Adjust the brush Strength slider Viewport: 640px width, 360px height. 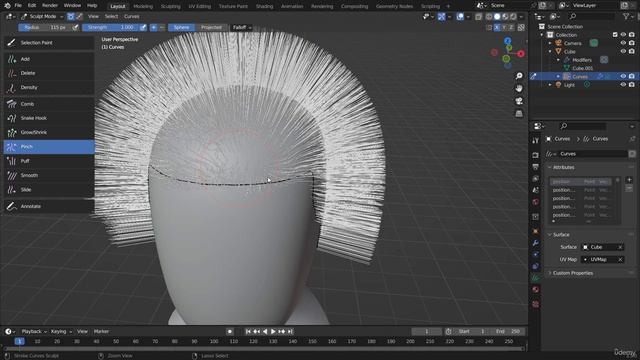click(111, 27)
